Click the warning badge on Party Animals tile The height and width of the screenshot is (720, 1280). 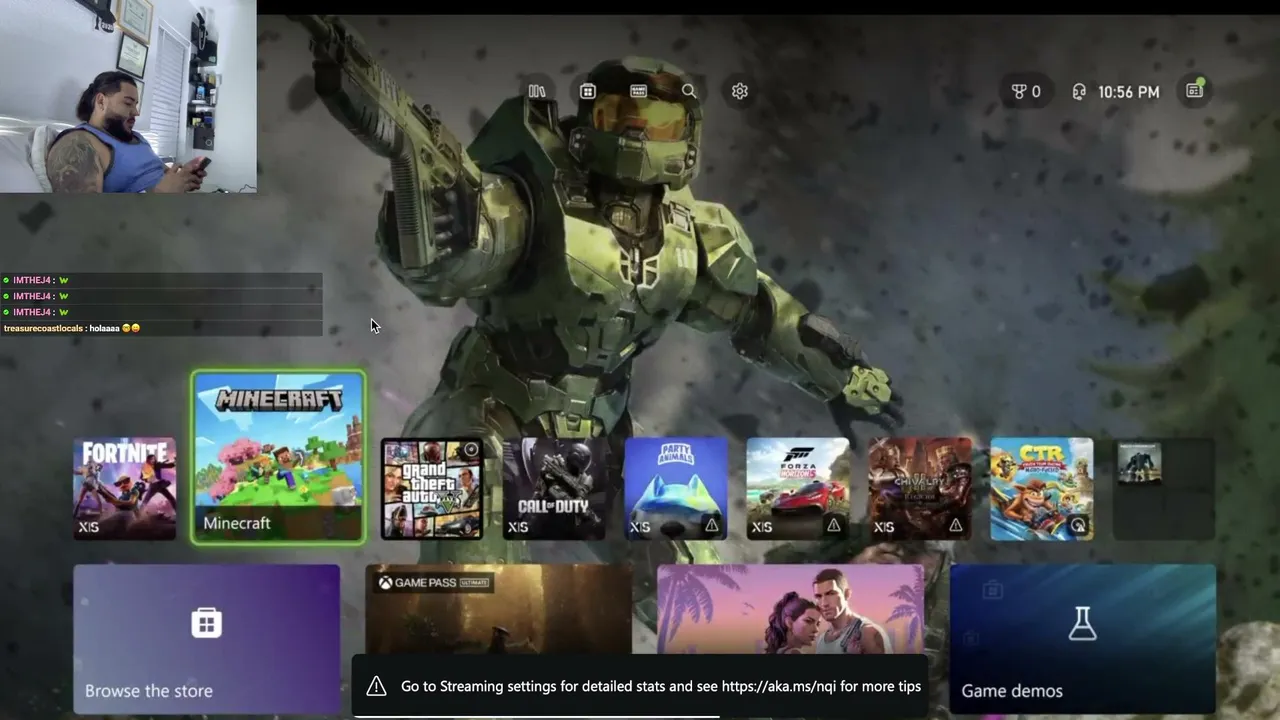pos(712,525)
